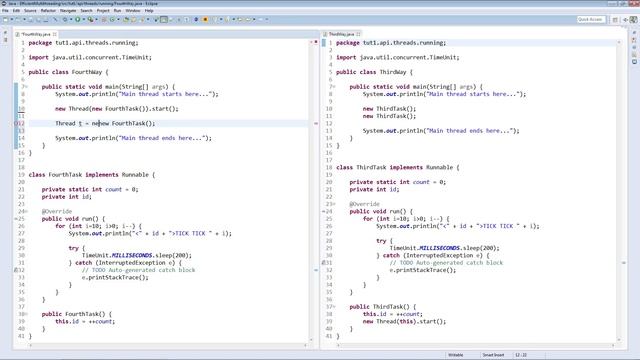
Task: Click top icon in left trim bar
Action: coord(5,33)
